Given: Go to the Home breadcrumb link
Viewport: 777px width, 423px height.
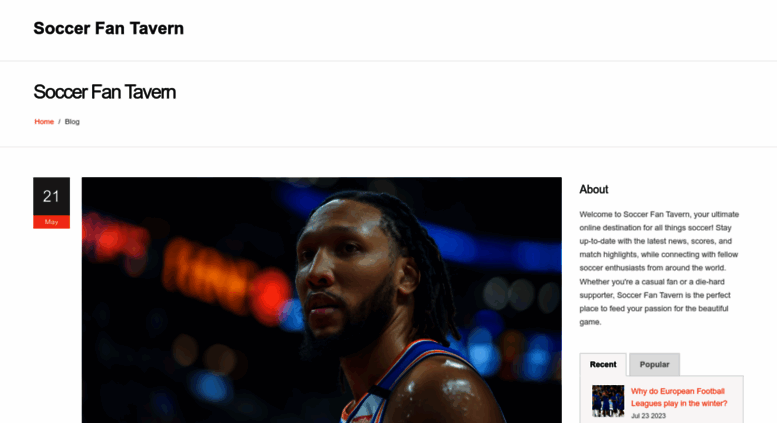Looking at the screenshot, I should (x=44, y=121).
